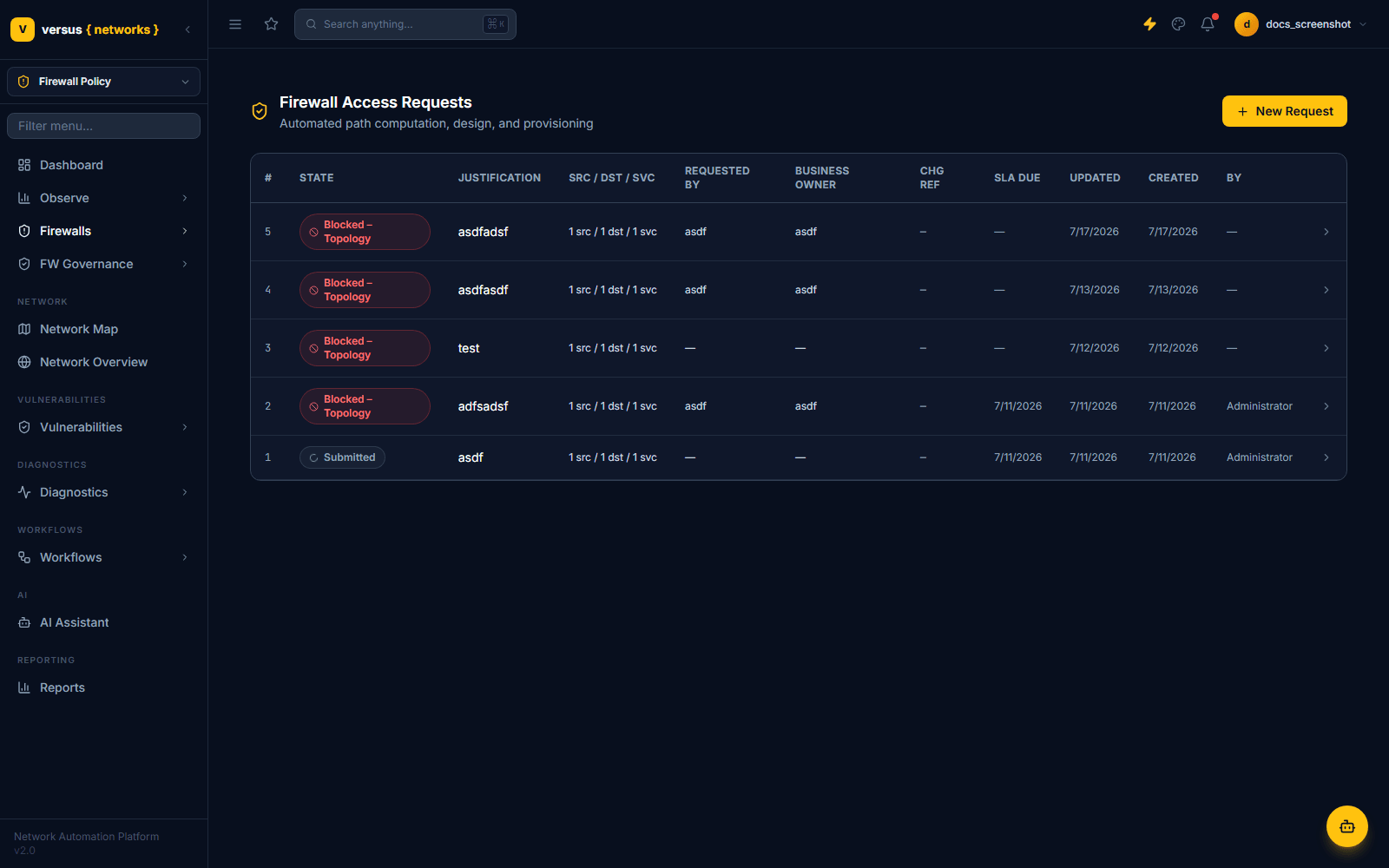
Task: Select the Firewalls menu item
Action: [103, 231]
